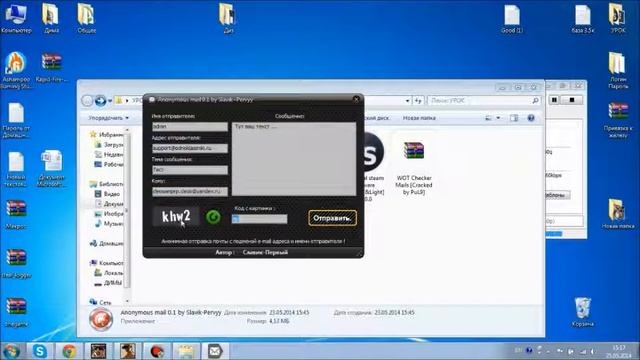Select Музыка library in the navigation pane
The image size is (640, 360).
pyautogui.click(x=109, y=224)
